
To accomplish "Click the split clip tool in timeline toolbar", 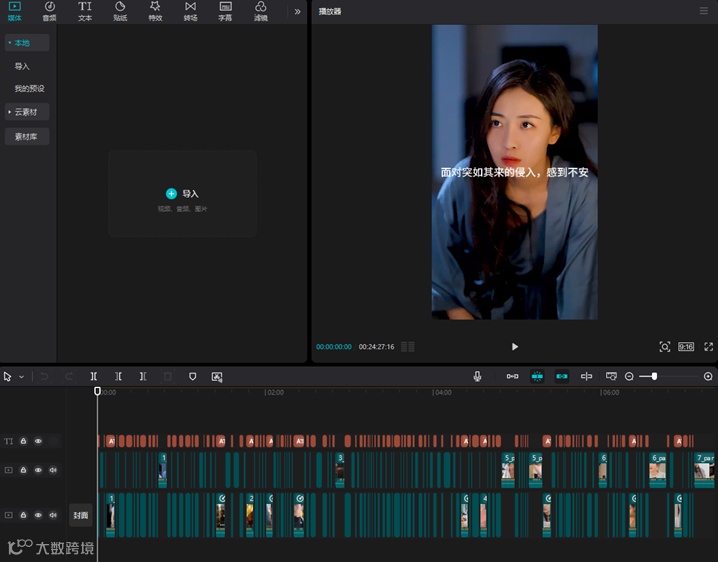I will click(94, 376).
